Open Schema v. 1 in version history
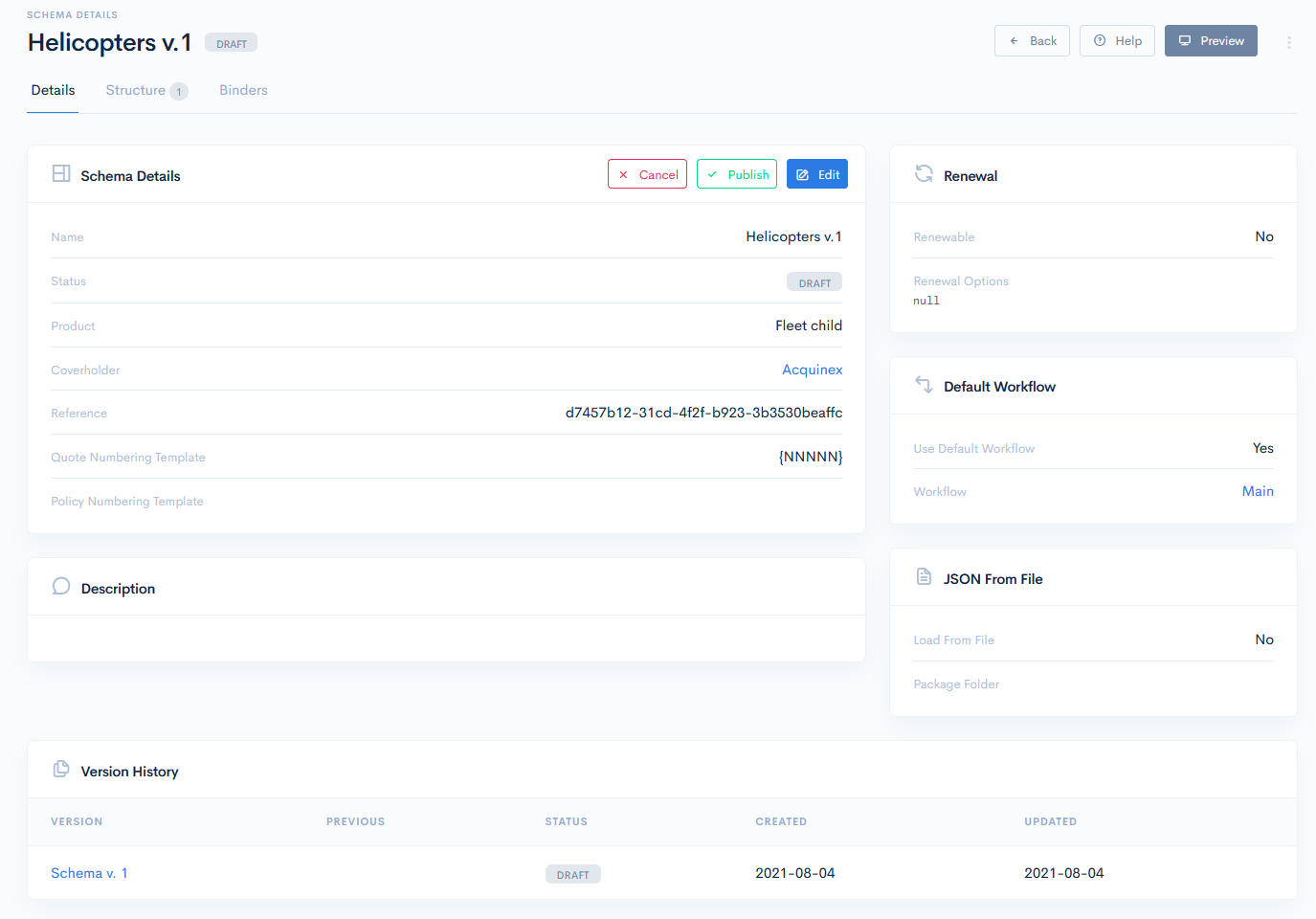The width and height of the screenshot is (1316, 919). 89,873
